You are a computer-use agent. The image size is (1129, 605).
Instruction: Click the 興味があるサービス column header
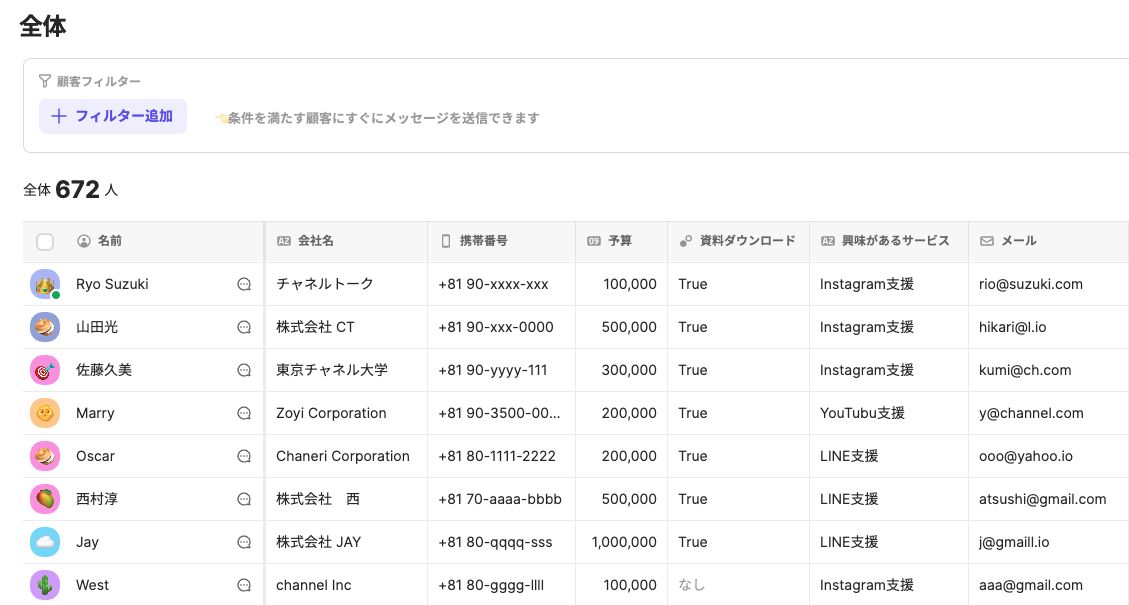pos(895,241)
